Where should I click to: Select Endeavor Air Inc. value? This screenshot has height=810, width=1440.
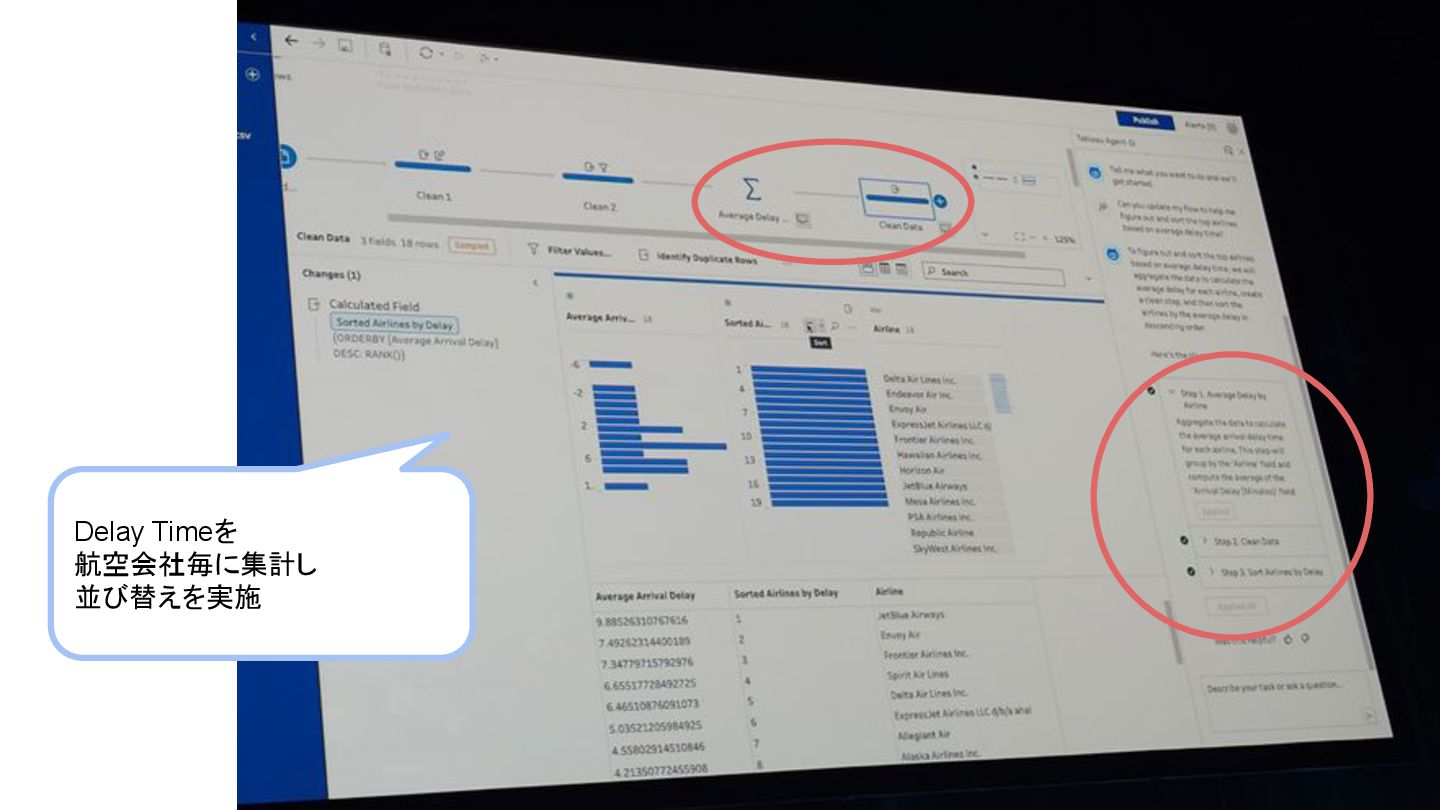pyautogui.click(x=919, y=394)
